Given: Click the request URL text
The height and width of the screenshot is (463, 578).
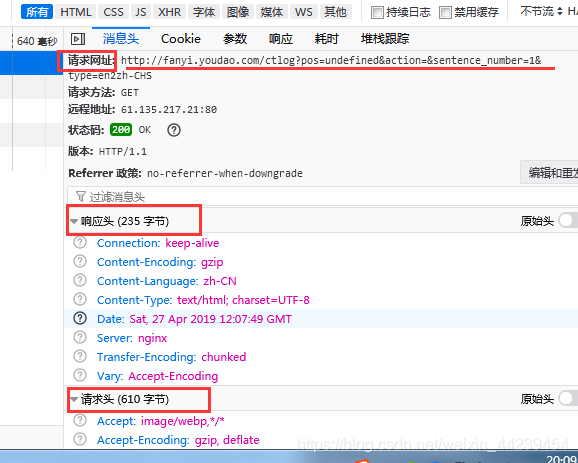Looking at the screenshot, I should [331, 60].
